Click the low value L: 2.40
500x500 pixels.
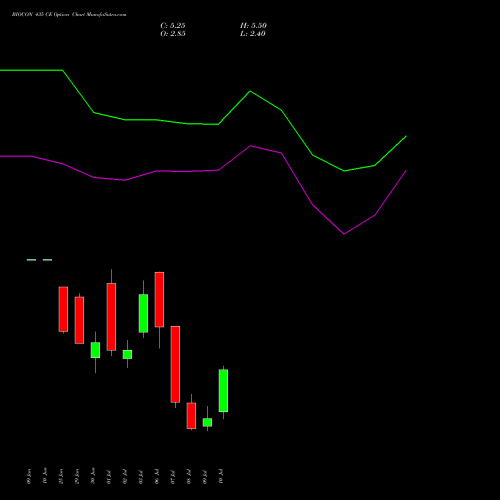point(253,34)
